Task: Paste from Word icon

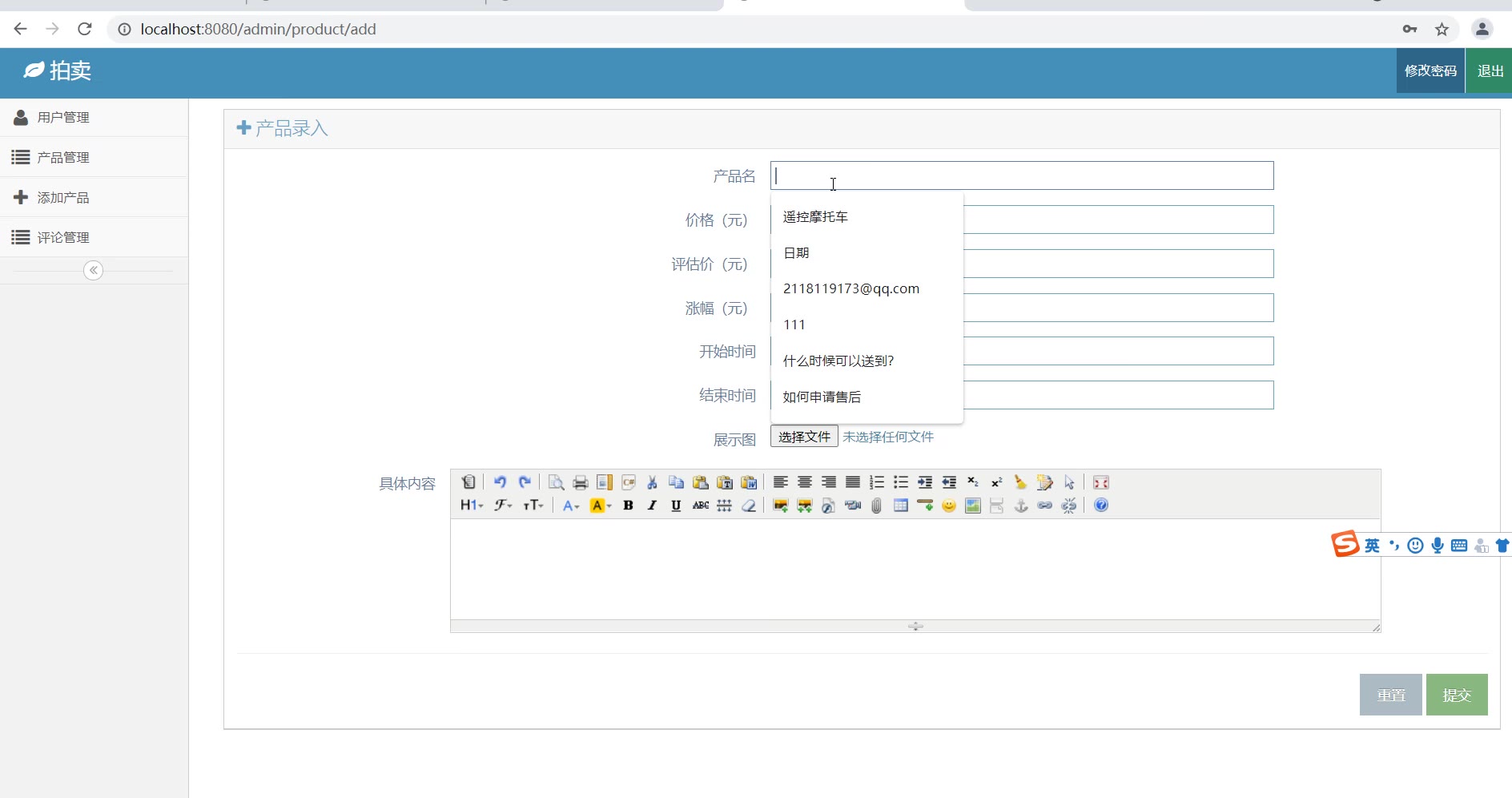Action: coord(749,482)
